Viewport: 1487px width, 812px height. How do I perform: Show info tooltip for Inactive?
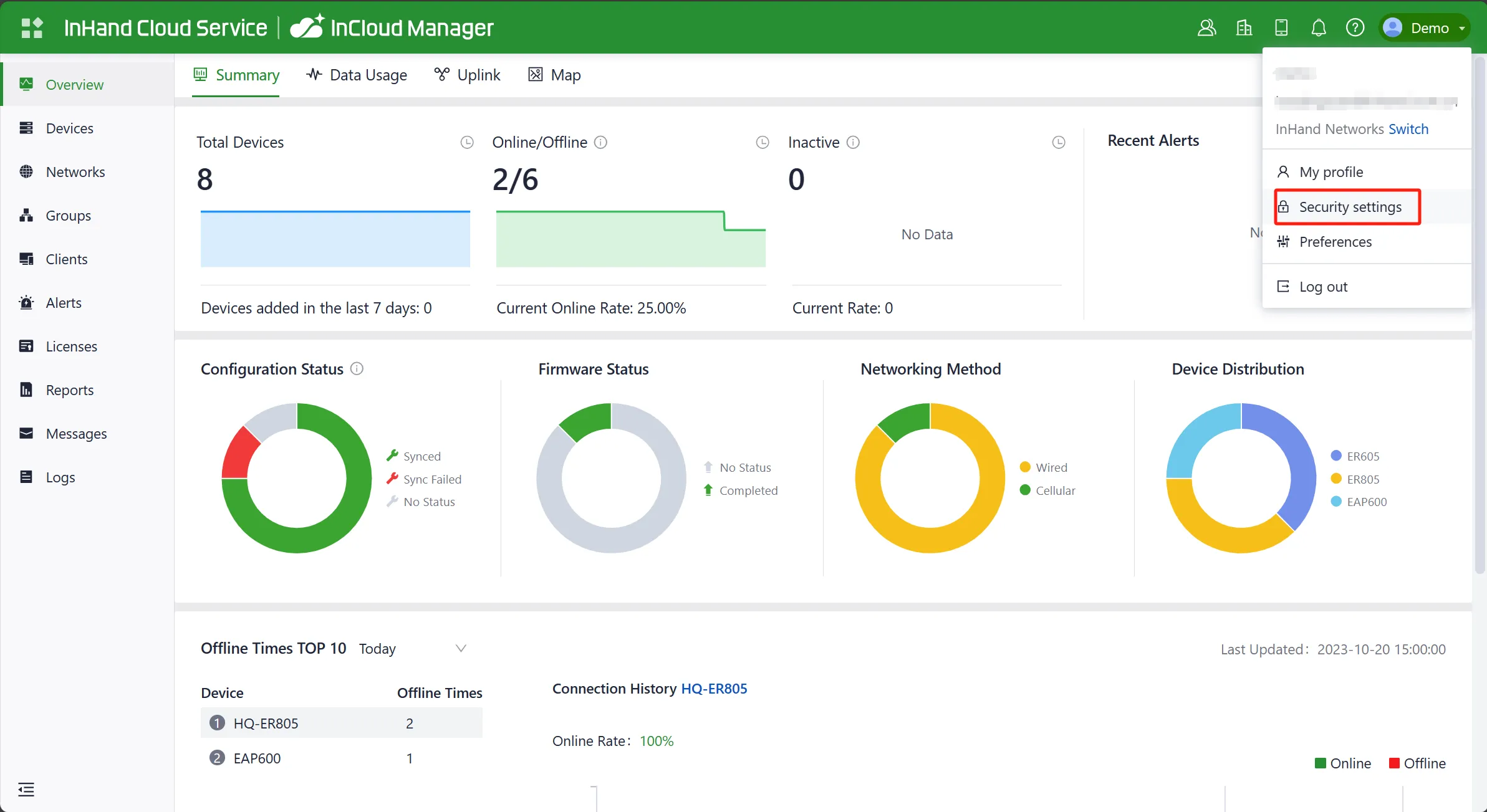point(853,142)
